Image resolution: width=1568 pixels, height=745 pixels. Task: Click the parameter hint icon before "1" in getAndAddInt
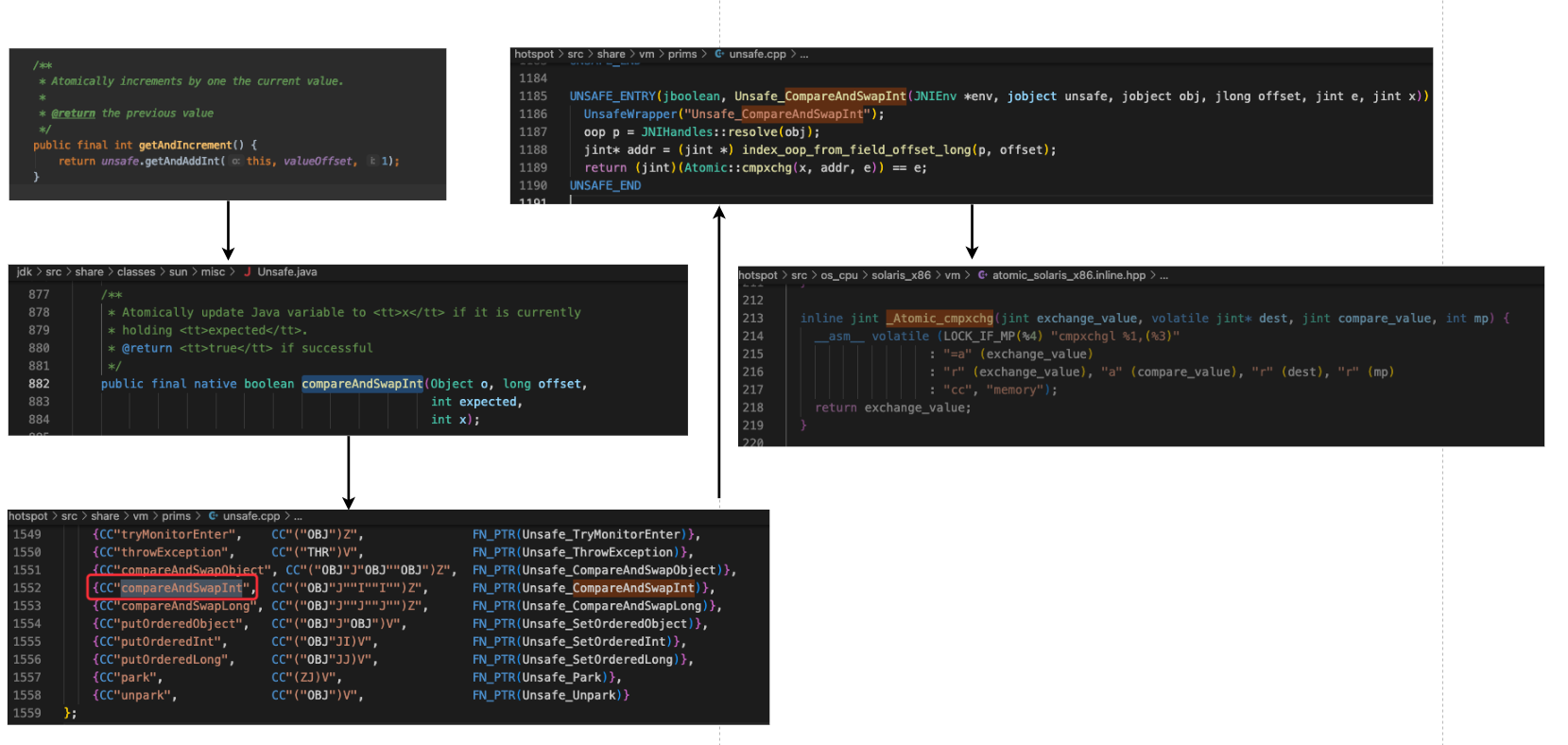[372, 162]
